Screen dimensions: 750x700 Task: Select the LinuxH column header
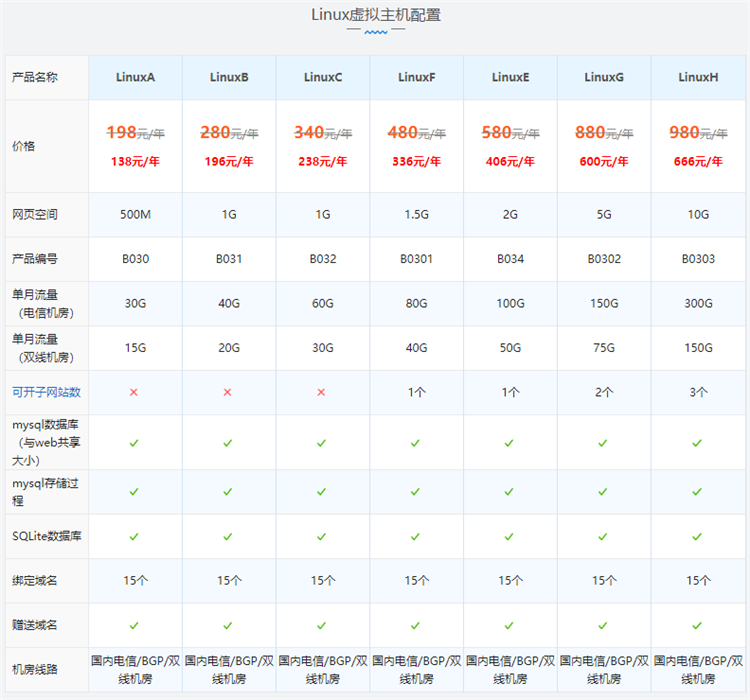point(698,77)
